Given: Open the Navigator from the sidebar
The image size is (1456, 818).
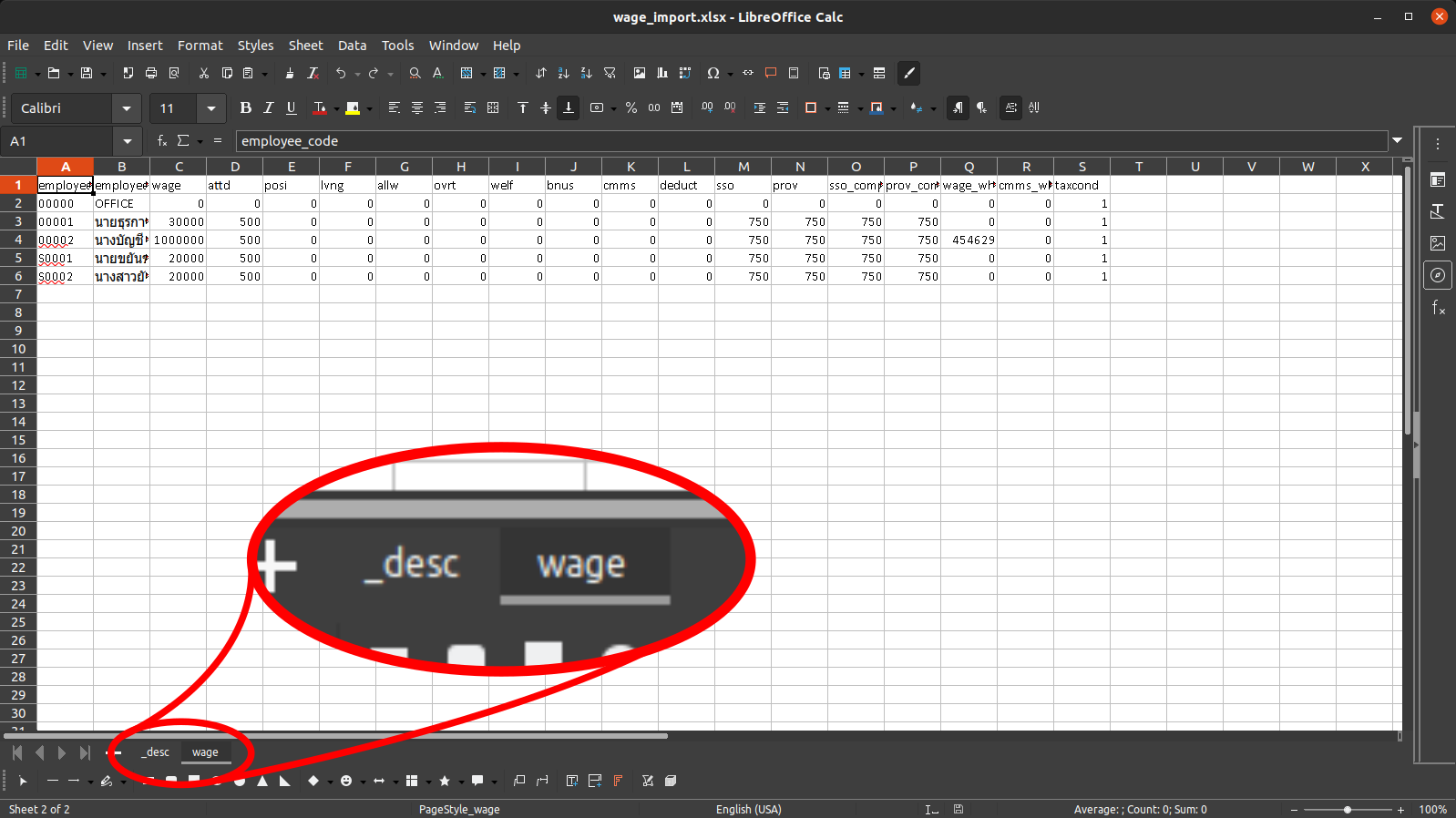Looking at the screenshot, I should click(1438, 275).
